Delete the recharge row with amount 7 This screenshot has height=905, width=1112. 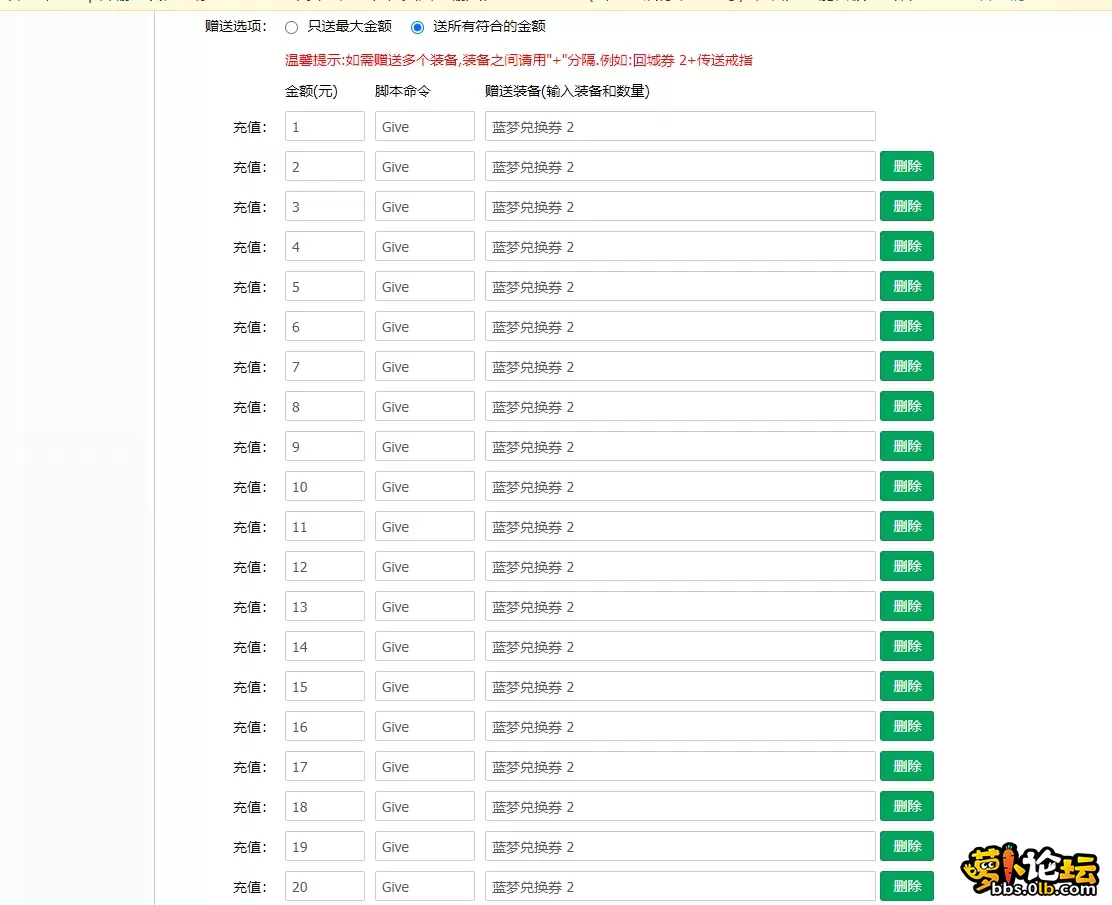pyautogui.click(x=906, y=366)
